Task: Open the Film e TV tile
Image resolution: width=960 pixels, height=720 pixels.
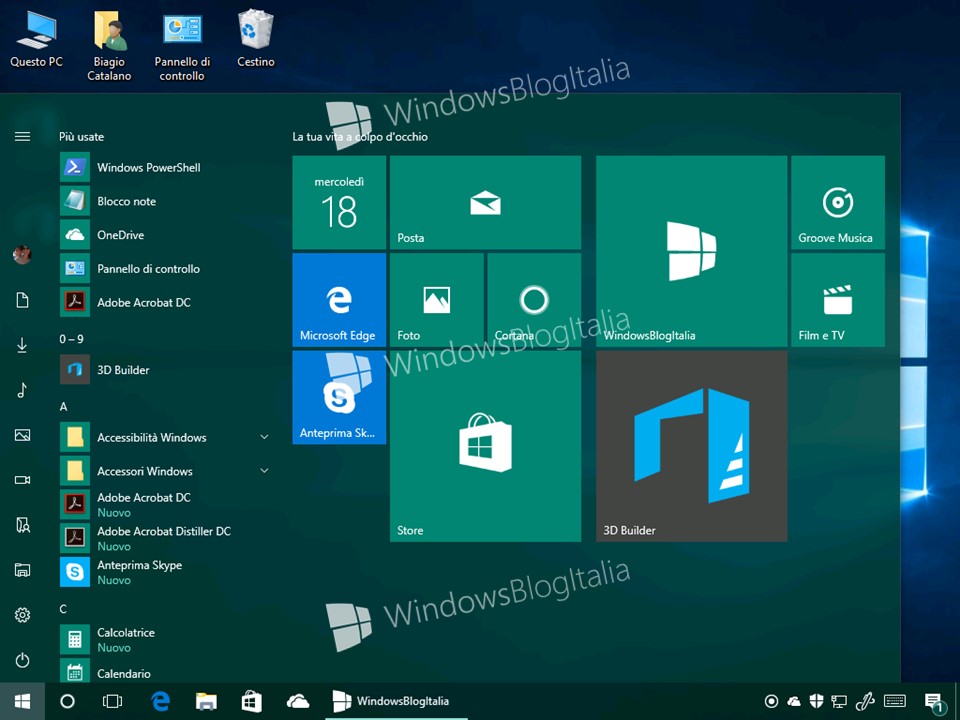Action: click(x=838, y=300)
